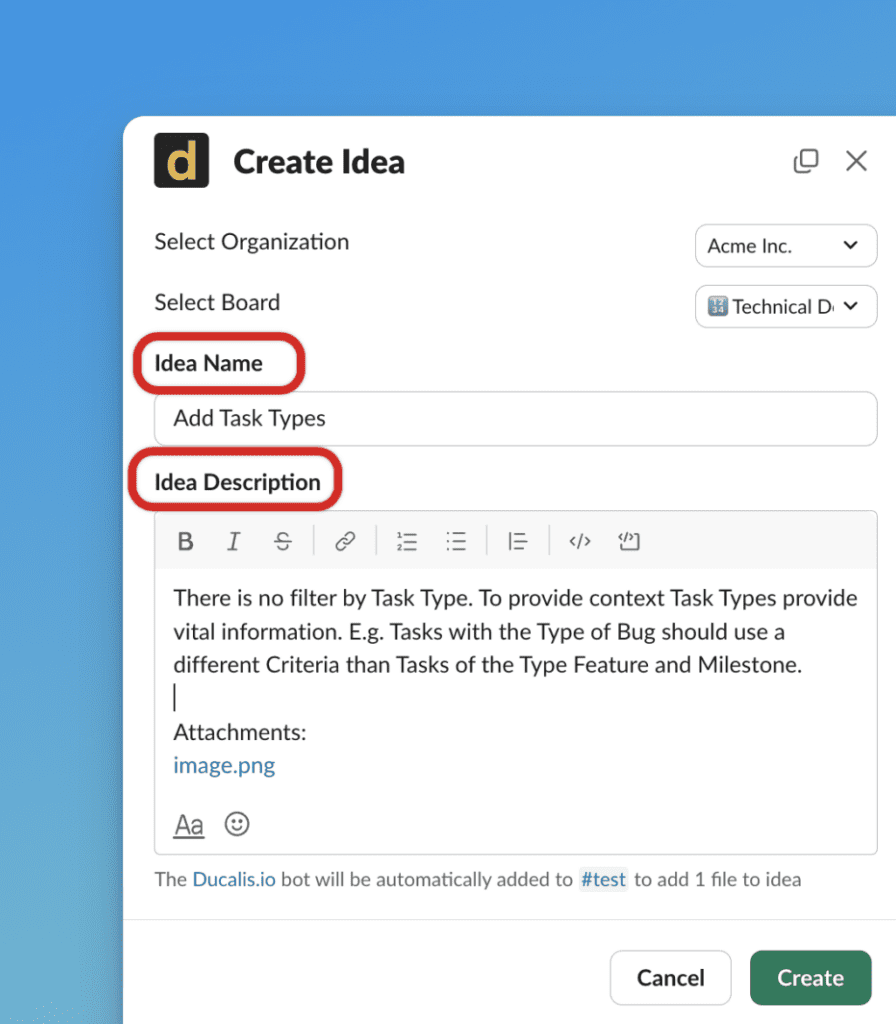Start a bulleted list
Screen dimensions: 896x1024
[x=456, y=541]
